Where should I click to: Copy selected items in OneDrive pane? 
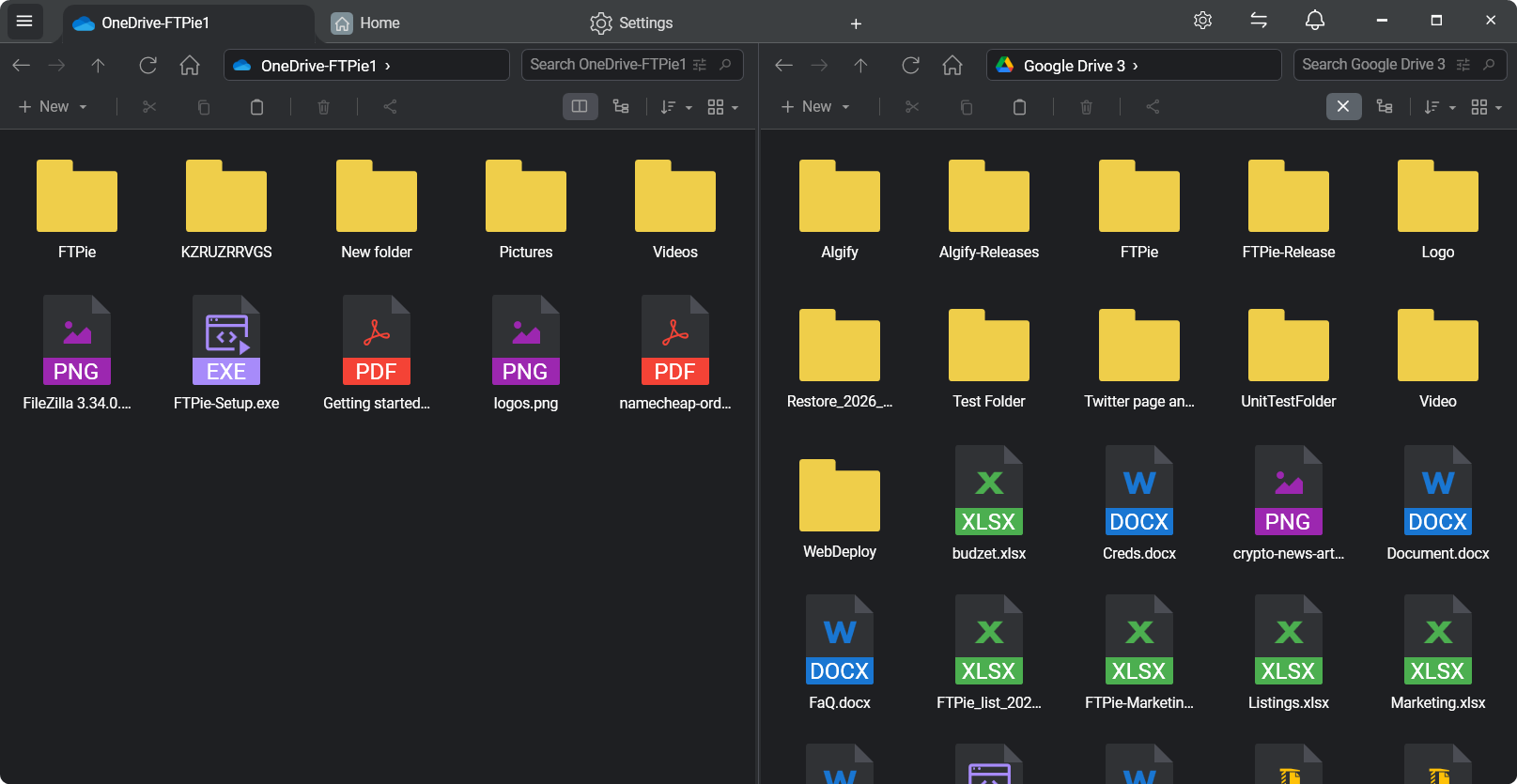(x=203, y=107)
